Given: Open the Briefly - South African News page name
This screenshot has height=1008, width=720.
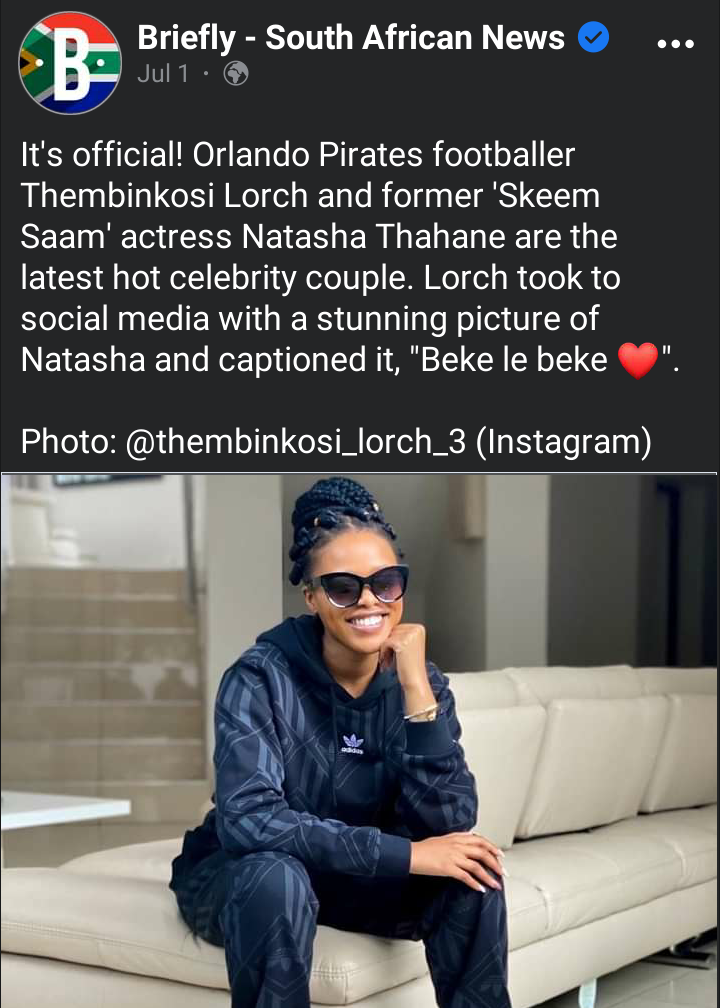Looking at the screenshot, I should (351, 37).
